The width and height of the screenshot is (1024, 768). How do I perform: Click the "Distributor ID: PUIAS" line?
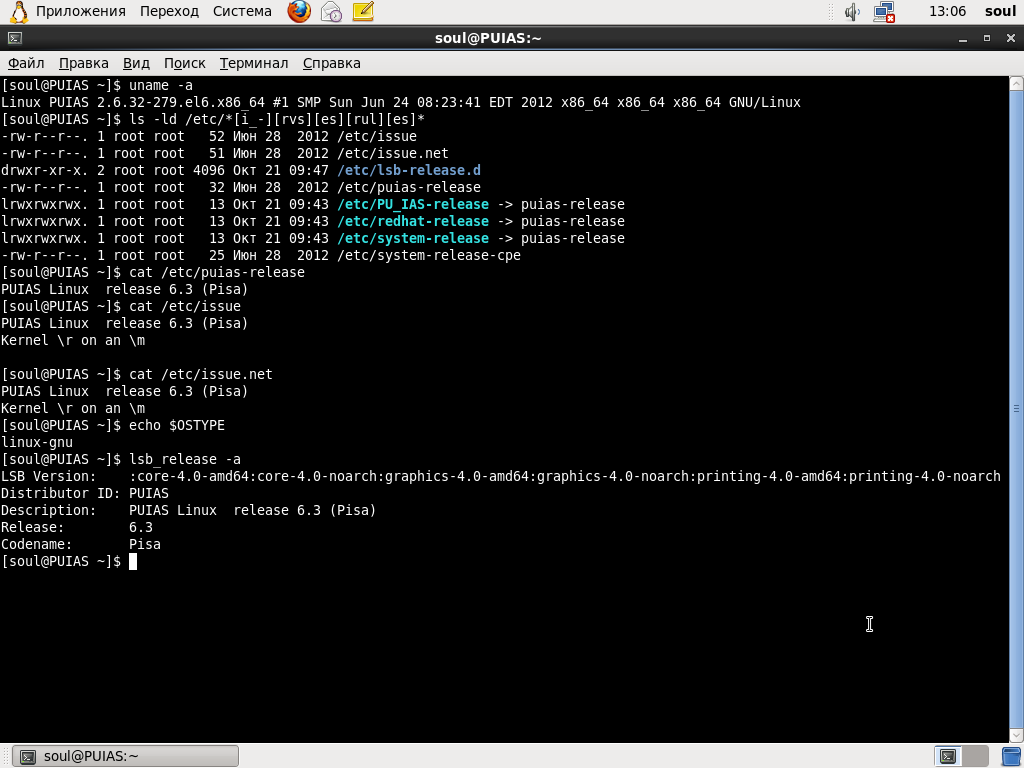point(85,493)
